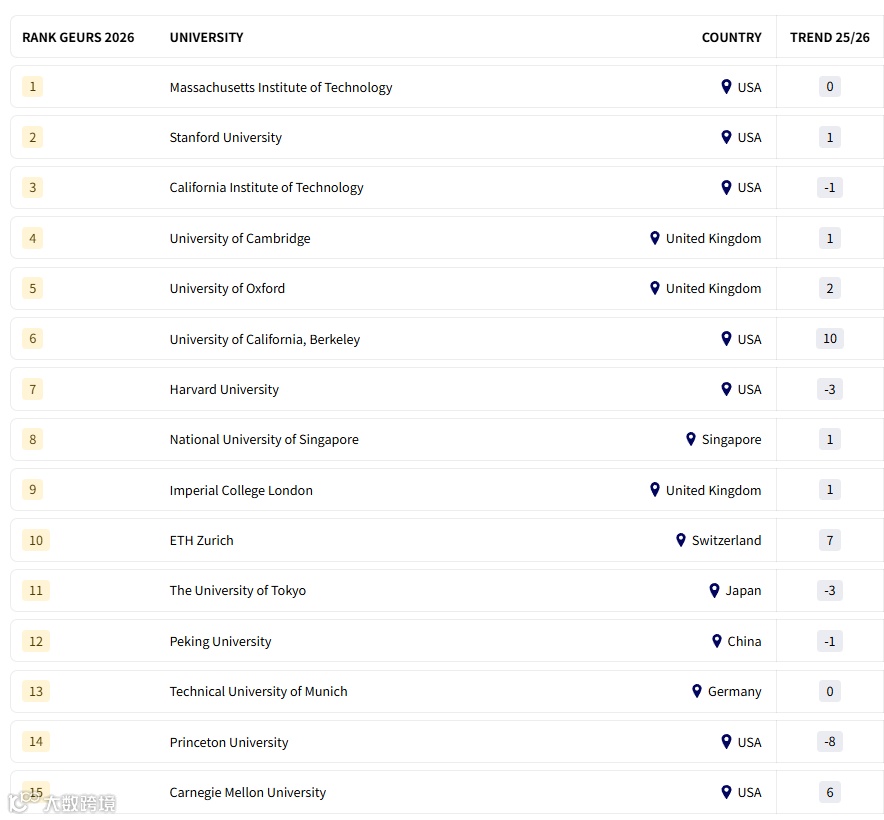Click the location pin beside Singapore

click(691, 439)
